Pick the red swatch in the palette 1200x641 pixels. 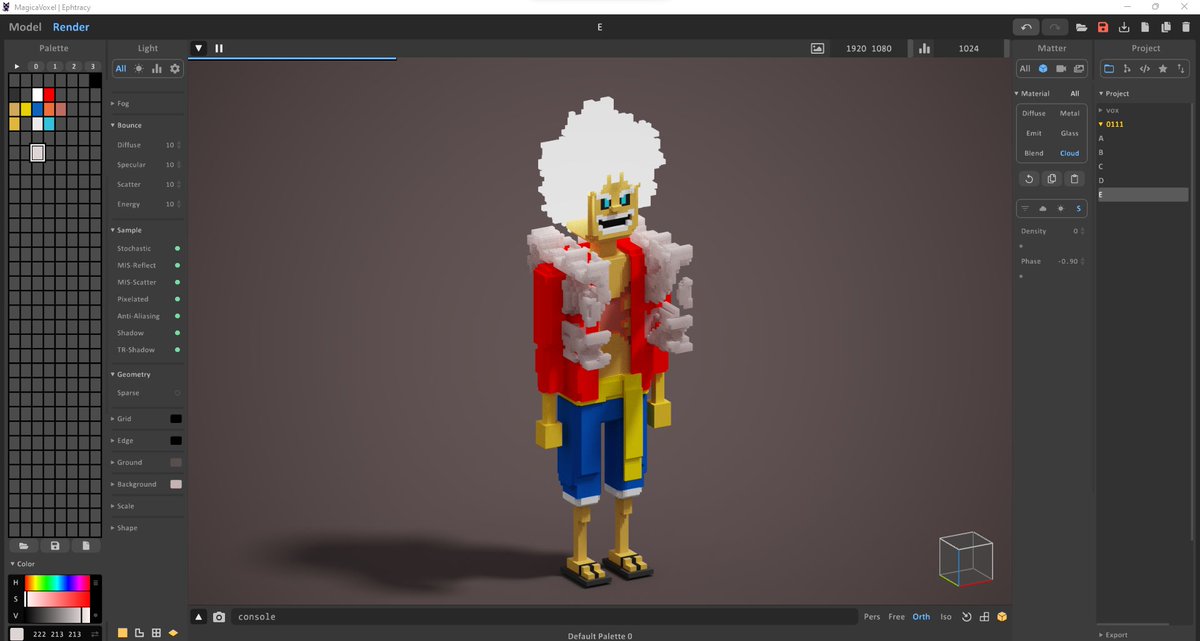pyautogui.click(x=49, y=94)
